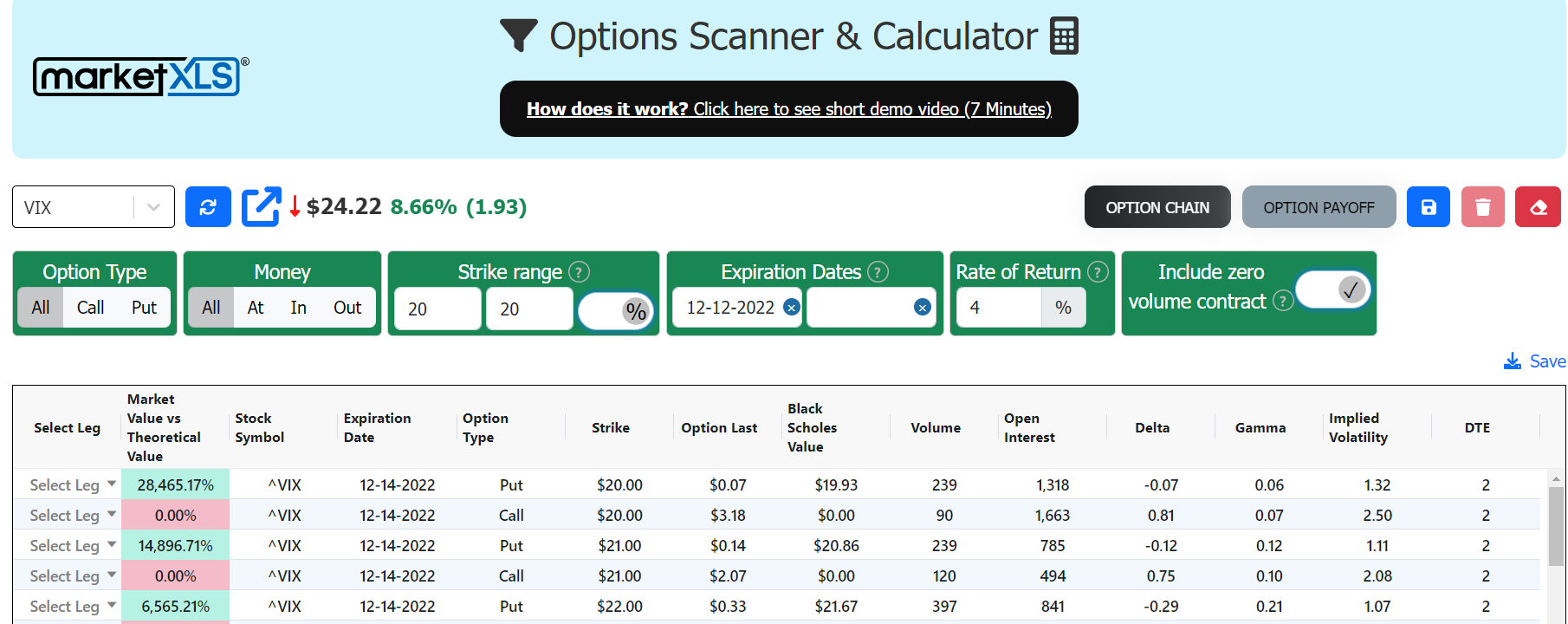The height and width of the screenshot is (624, 1568).
Task: Click the Rate of Return percent button
Action: pyautogui.click(x=1063, y=308)
